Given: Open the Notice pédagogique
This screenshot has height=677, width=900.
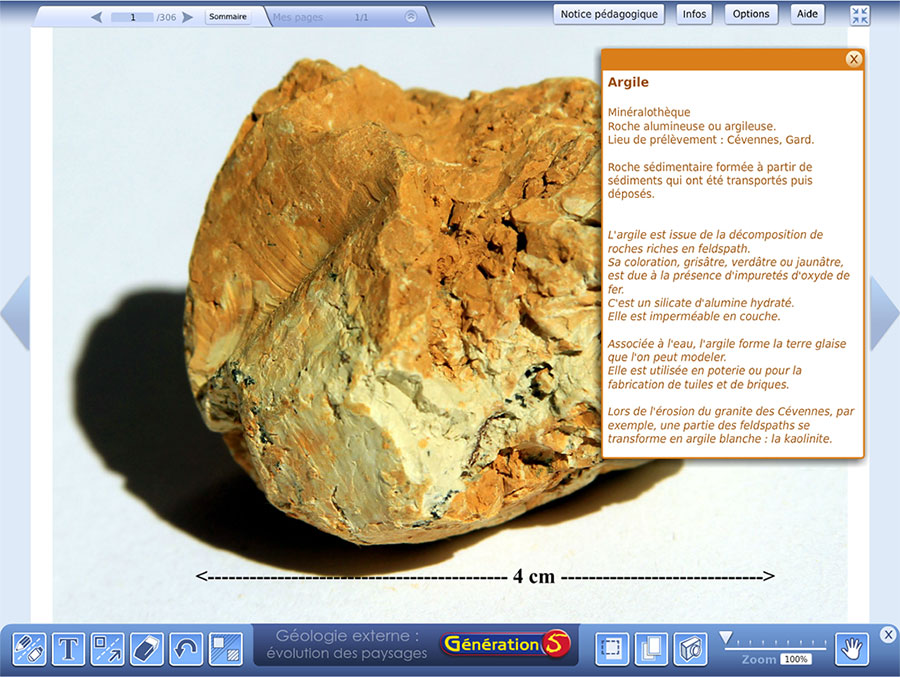Looking at the screenshot, I should tap(609, 14).
